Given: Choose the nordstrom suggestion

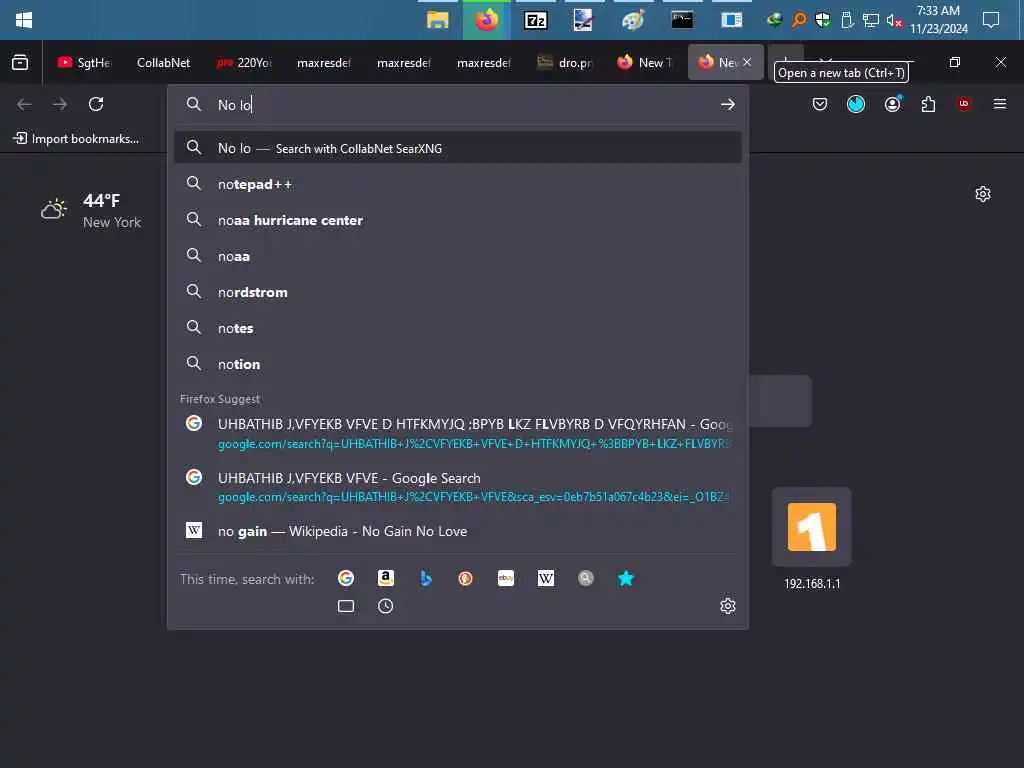Looking at the screenshot, I should tap(458, 292).
